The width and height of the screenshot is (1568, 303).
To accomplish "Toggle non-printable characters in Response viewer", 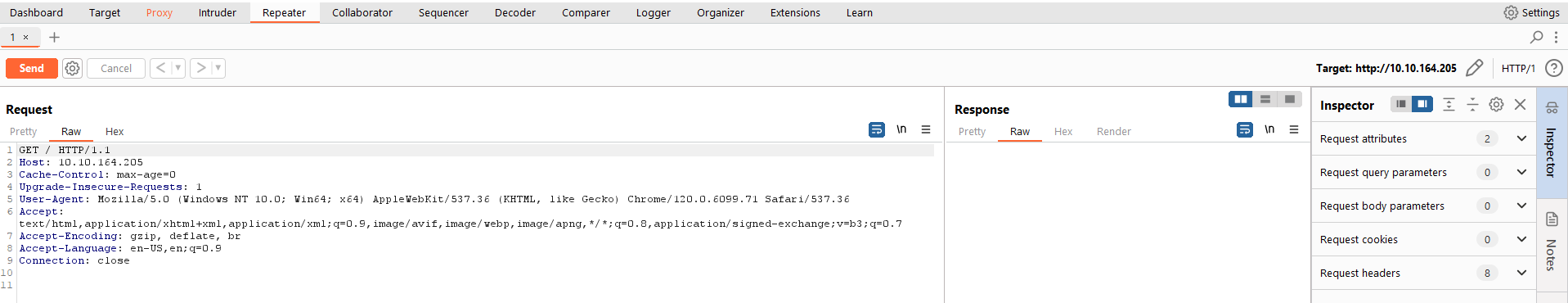I will 1269,129.
